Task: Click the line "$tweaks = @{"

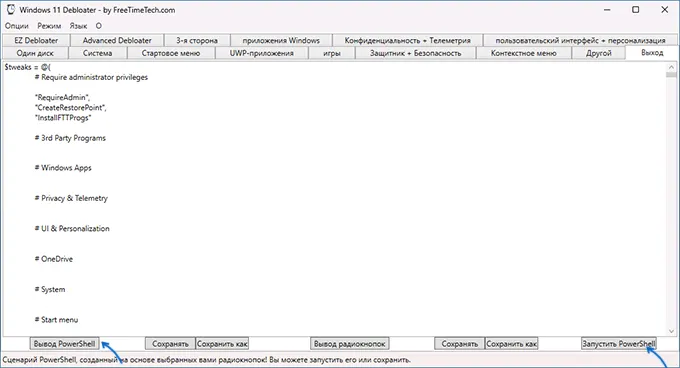Action: [28, 67]
